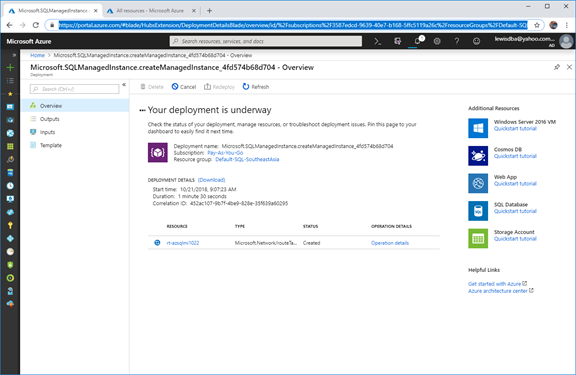The image size is (576, 375).
Task: Click the purple deployment template icon
Action: (x=158, y=152)
